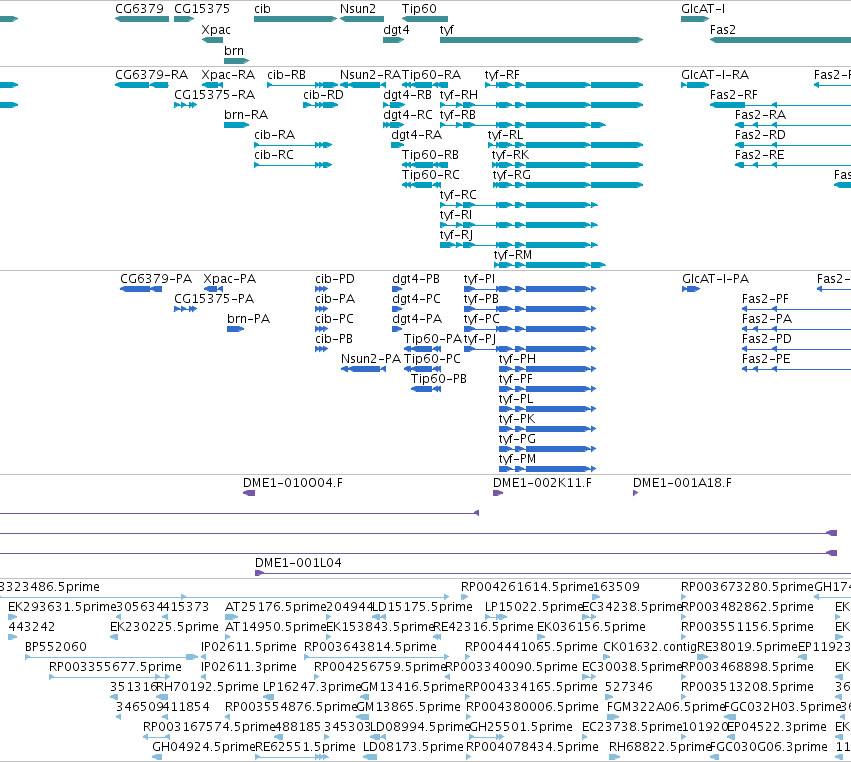Select the dgt4 gene feature
Viewport: 851px width, 762px height.
(x=393, y=40)
